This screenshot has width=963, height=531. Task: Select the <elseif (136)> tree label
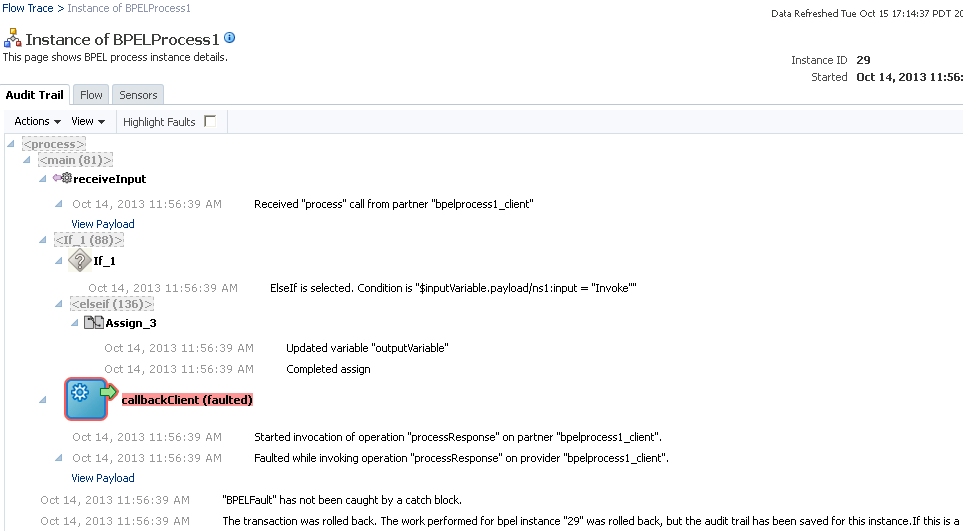pyautogui.click(x=112, y=304)
